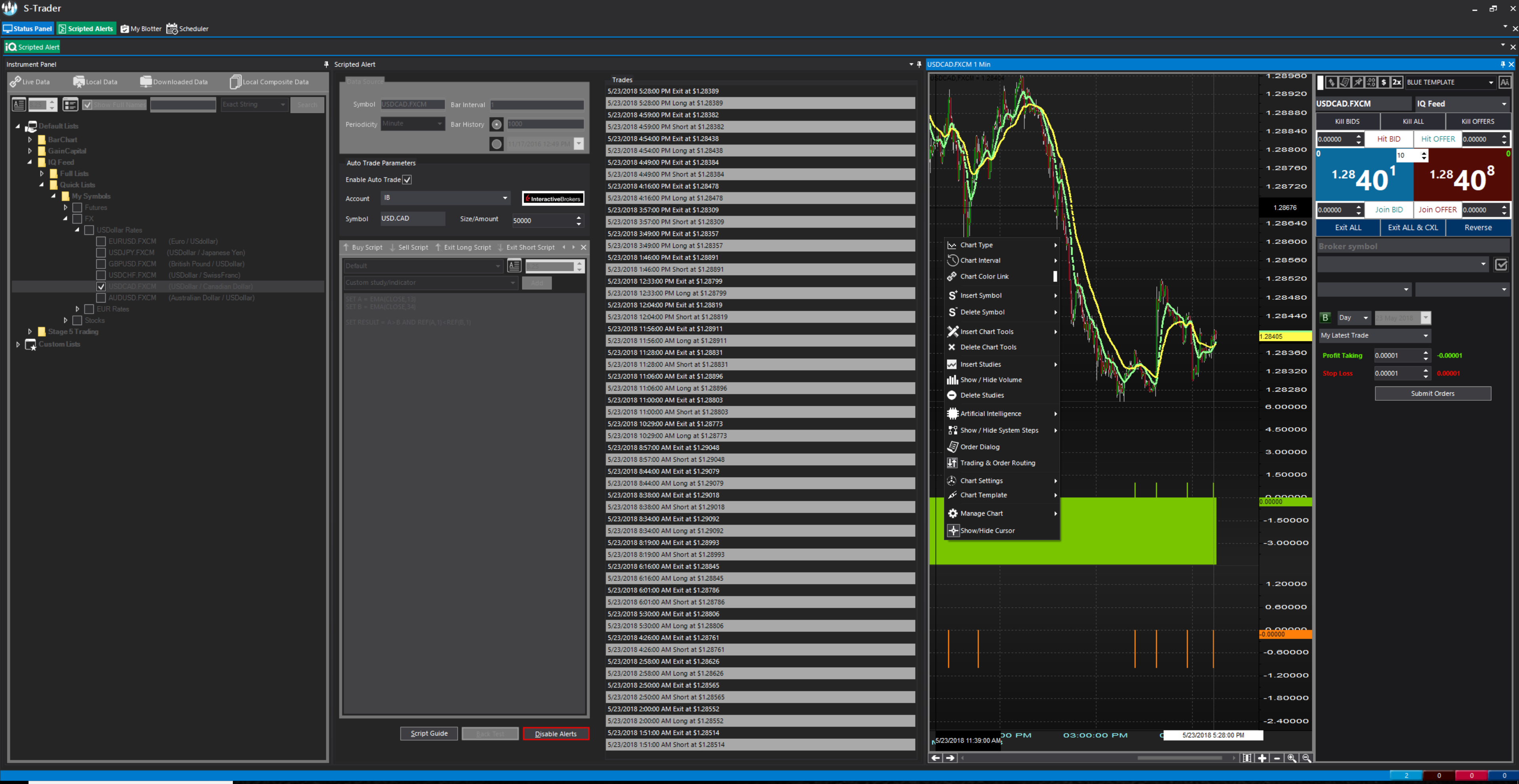Click the AA font size icon near BLUE TEMPLATE

coord(1504,82)
